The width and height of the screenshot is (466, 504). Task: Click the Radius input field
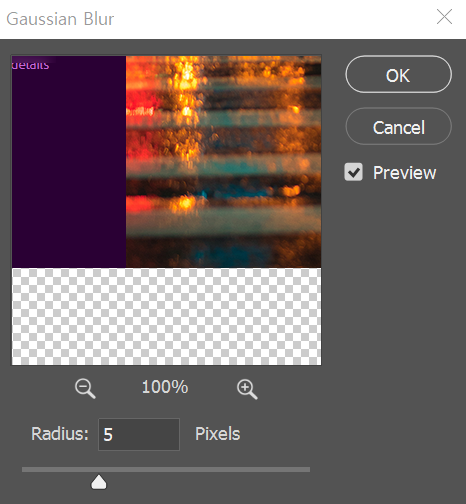(x=139, y=434)
